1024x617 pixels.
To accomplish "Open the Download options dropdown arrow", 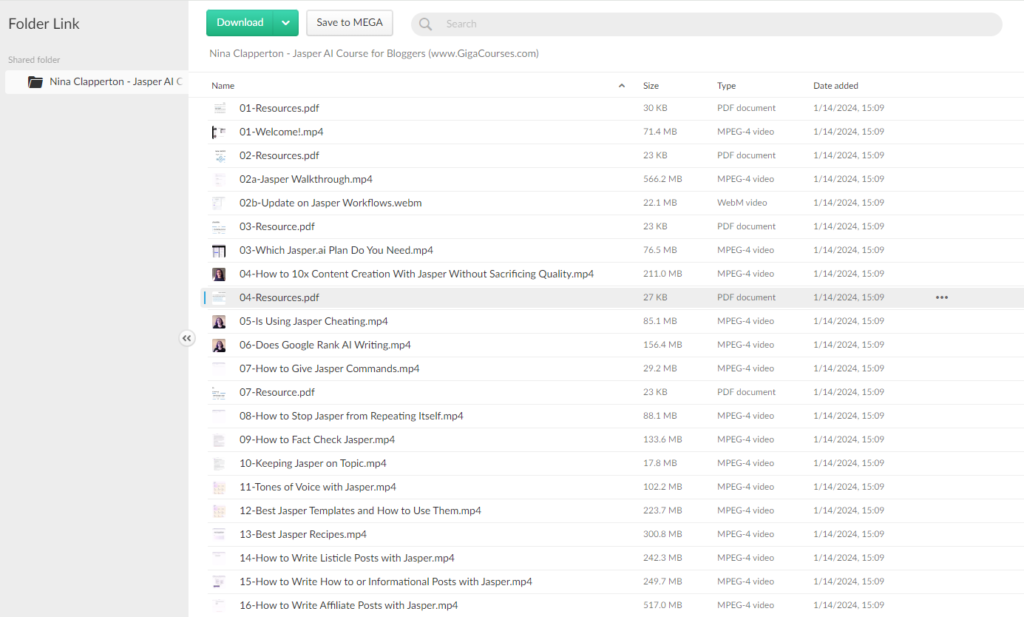I will coord(287,22).
